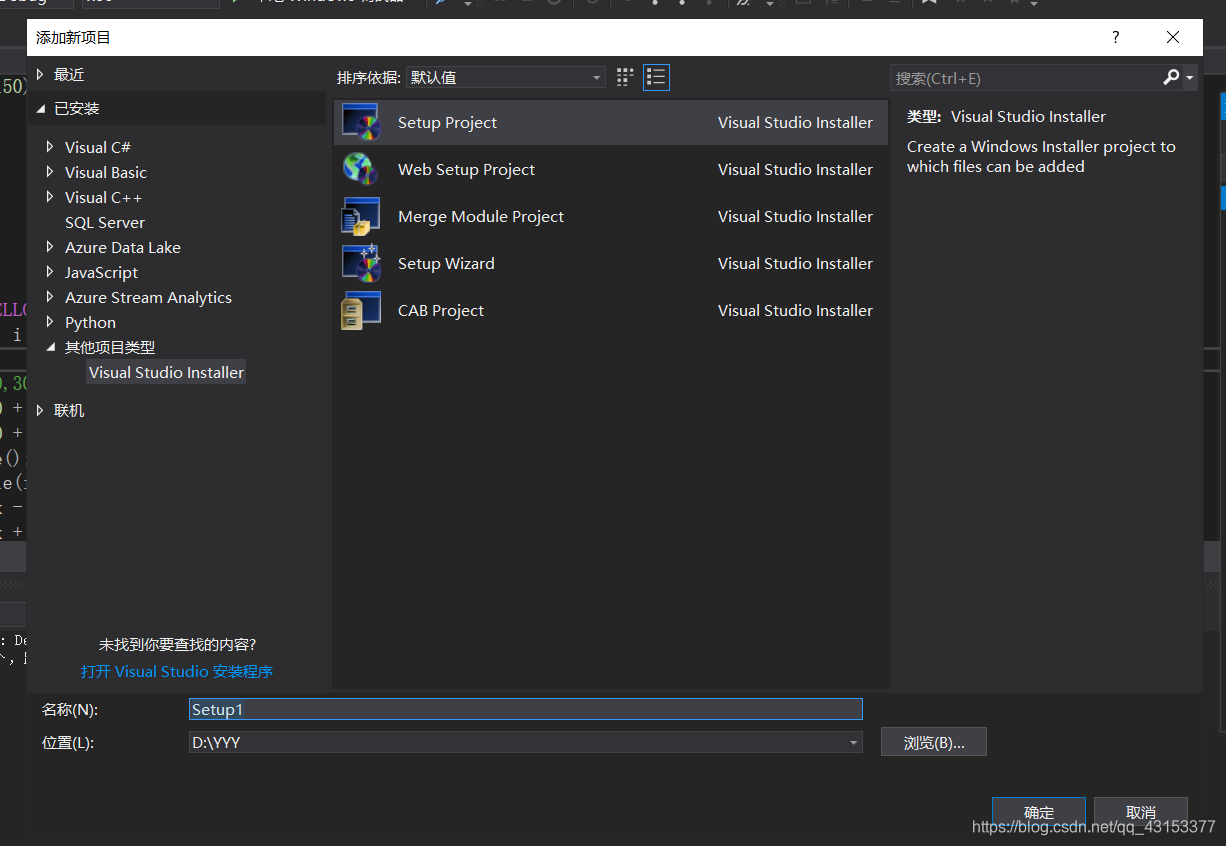Expand the 最近 category
Viewport: 1226px width, 846px height.
[x=41, y=74]
